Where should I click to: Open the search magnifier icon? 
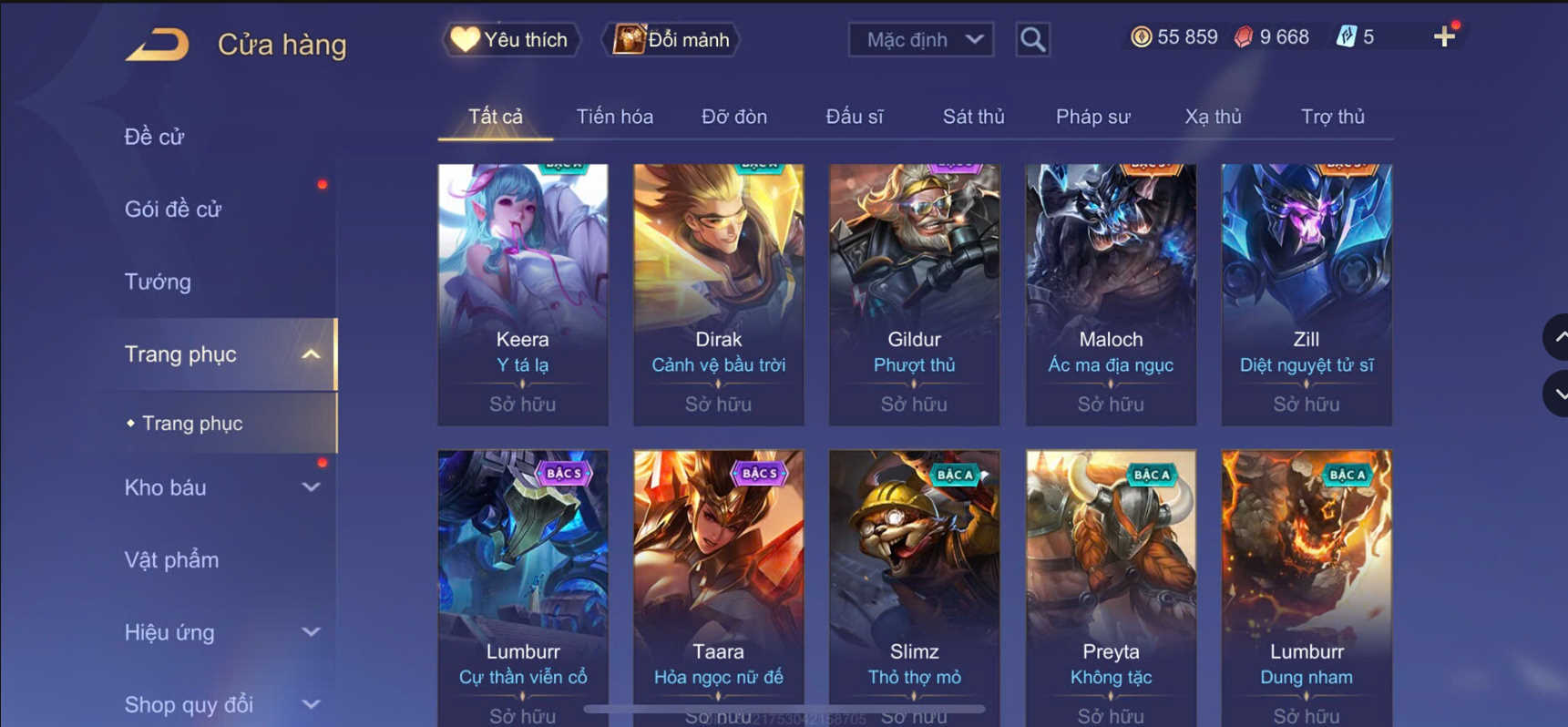[1032, 39]
